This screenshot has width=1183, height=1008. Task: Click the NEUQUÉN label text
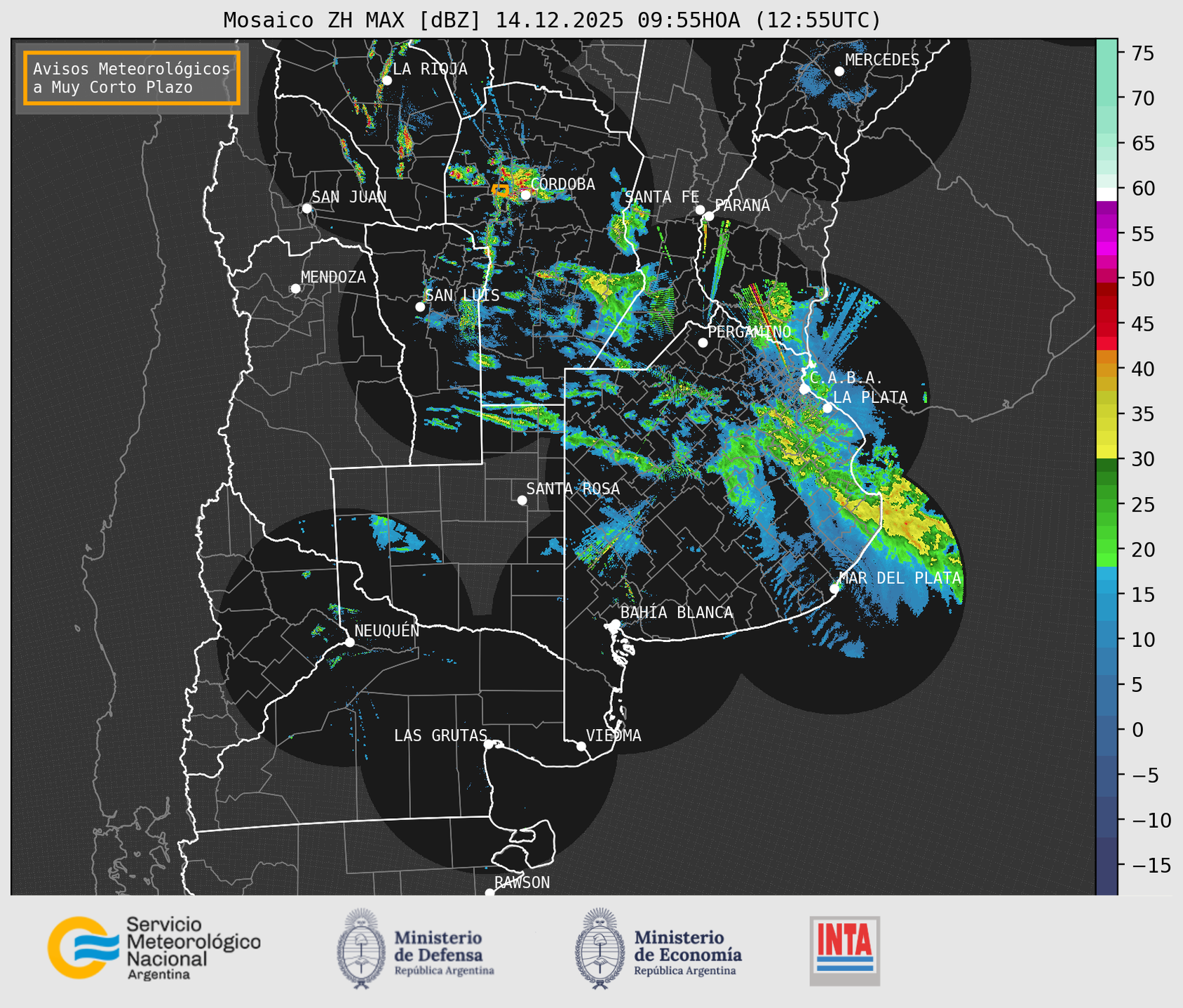[387, 630]
